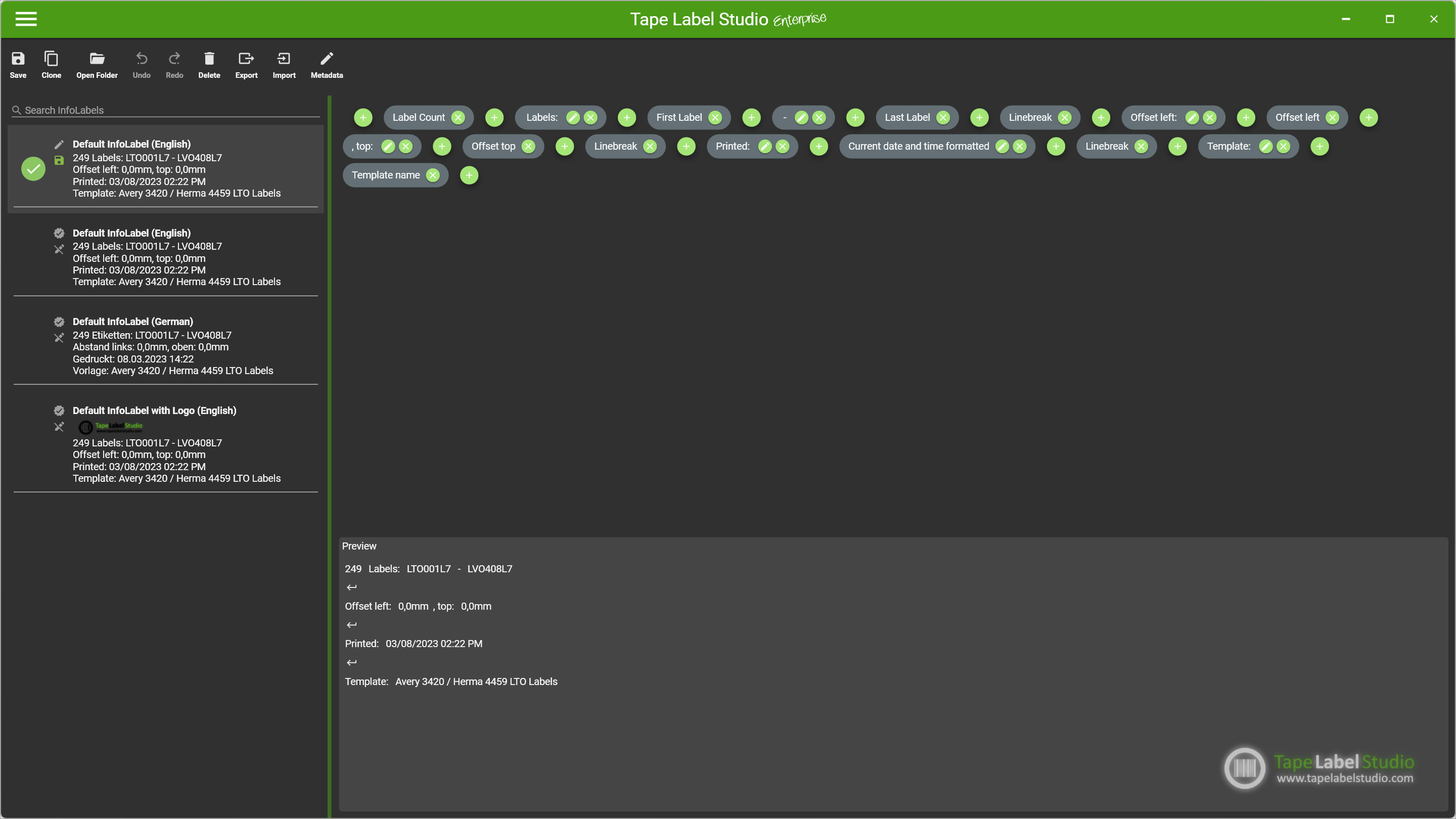Click crossed-pencil icon on German InfoLabel
1456x819 pixels.
(59, 338)
